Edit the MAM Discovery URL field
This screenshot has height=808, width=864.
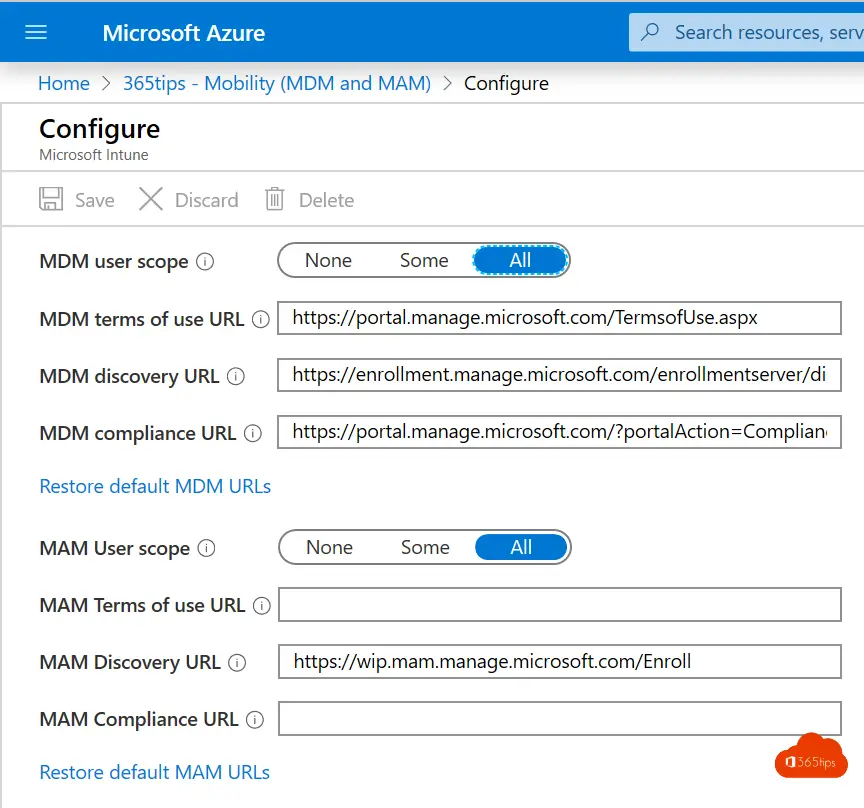(x=560, y=661)
